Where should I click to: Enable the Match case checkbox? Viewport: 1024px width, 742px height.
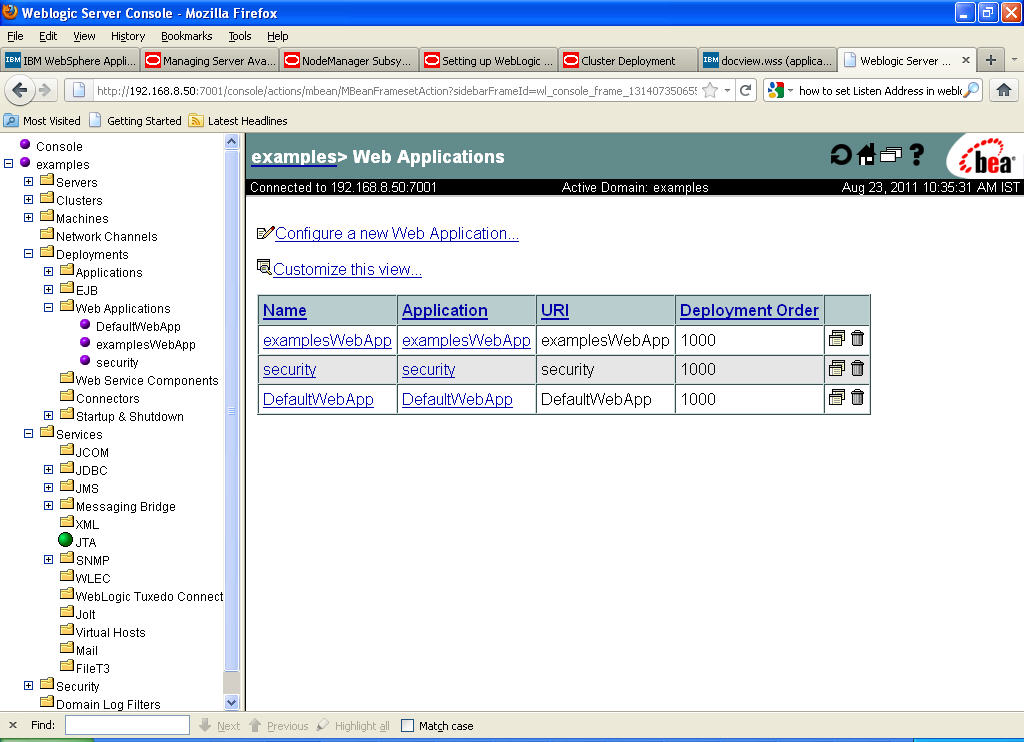pyautogui.click(x=408, y=726)
